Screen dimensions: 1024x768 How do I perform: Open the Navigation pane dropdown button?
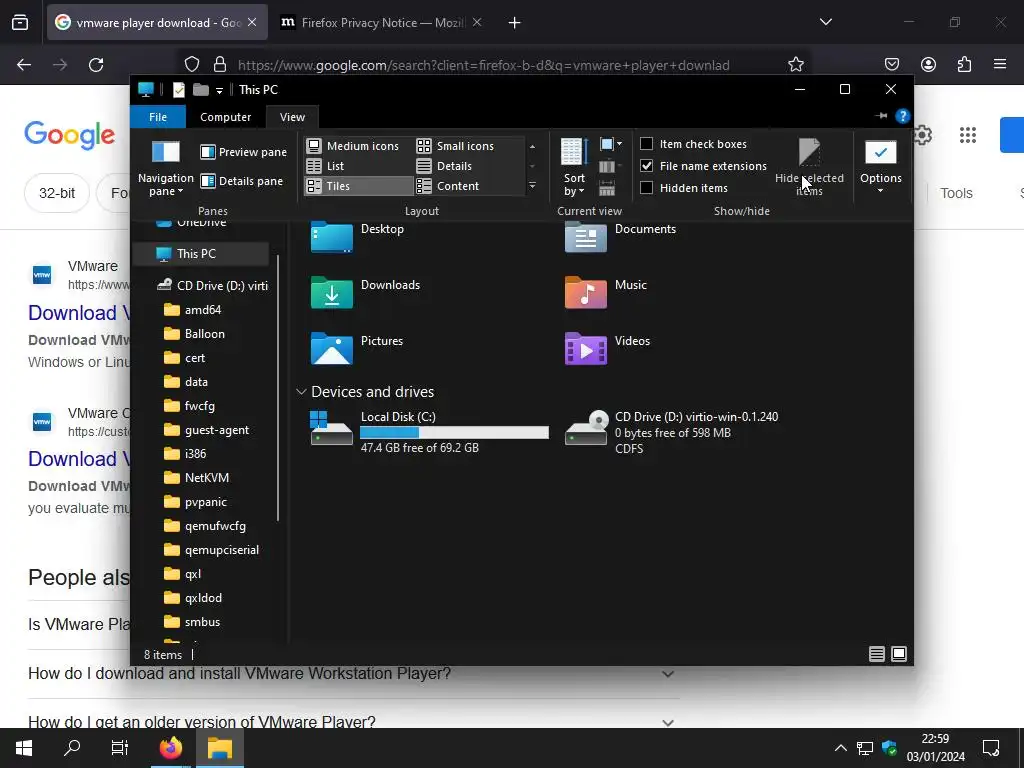[166, 168]
